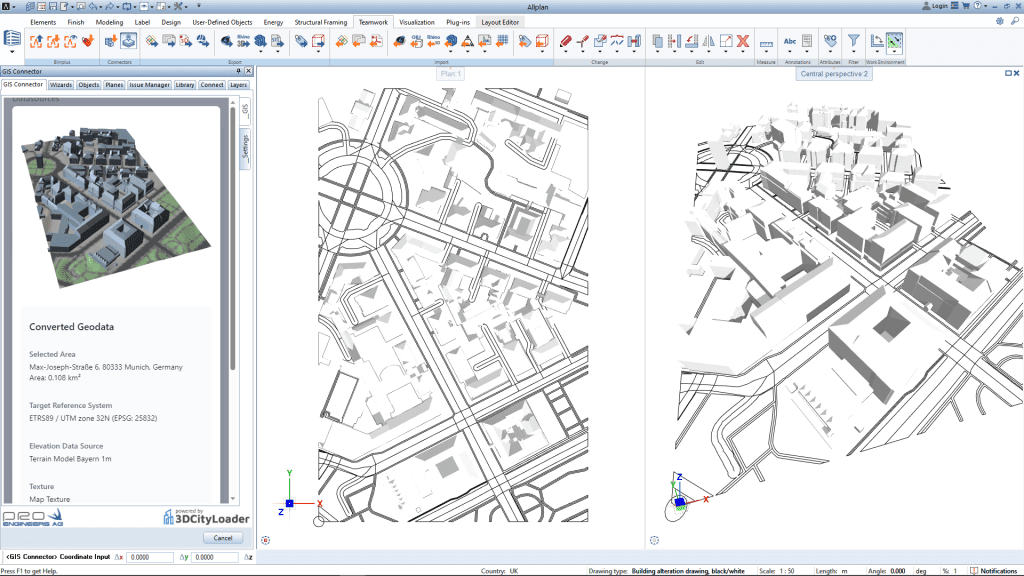Open the Issue Manager tab
The image size is (1024, 576).
tap(148, 85)
